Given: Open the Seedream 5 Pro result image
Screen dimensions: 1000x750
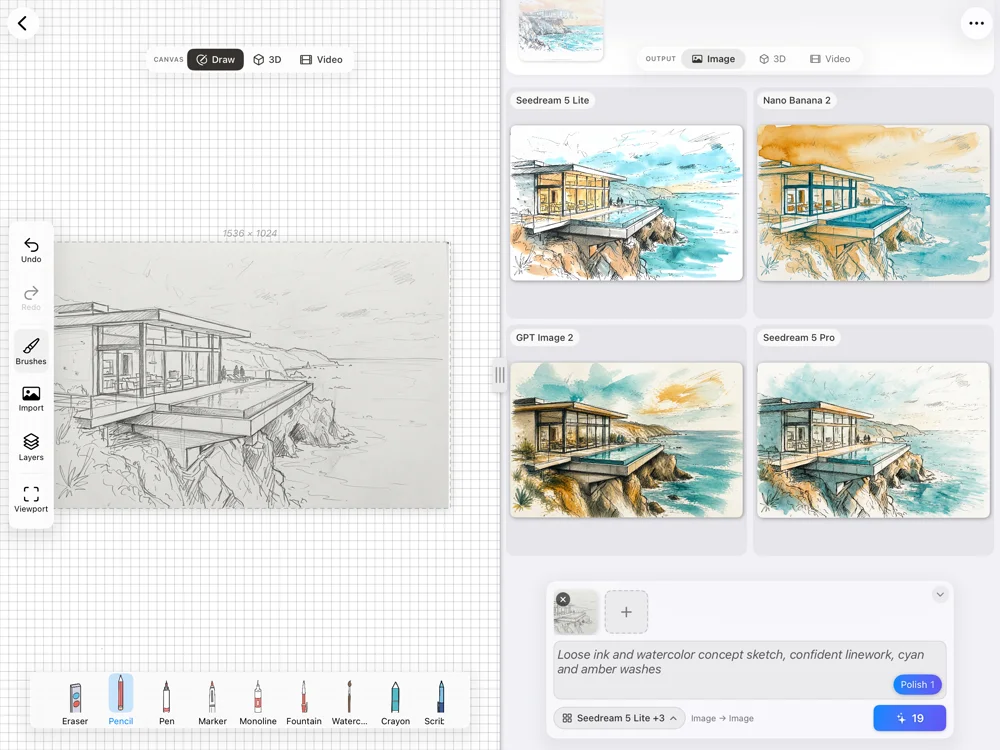Looking at the screenshot, I should point(873,440).
